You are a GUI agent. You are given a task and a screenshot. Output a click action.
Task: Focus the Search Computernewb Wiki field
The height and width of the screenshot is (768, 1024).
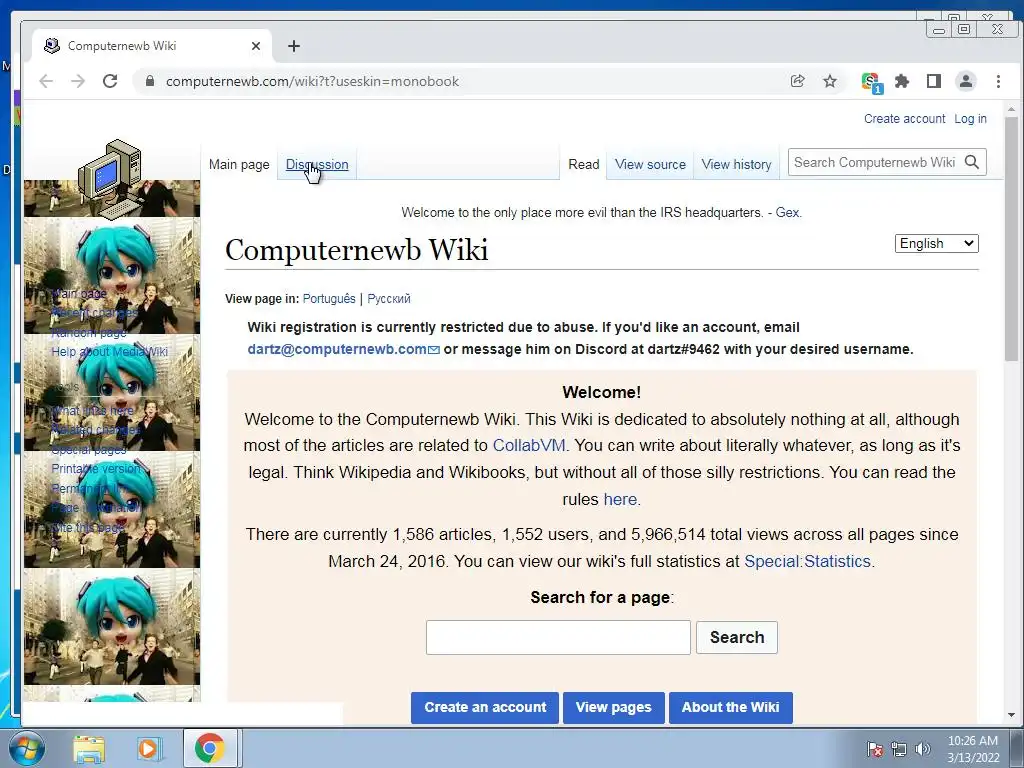pos(875,162)
